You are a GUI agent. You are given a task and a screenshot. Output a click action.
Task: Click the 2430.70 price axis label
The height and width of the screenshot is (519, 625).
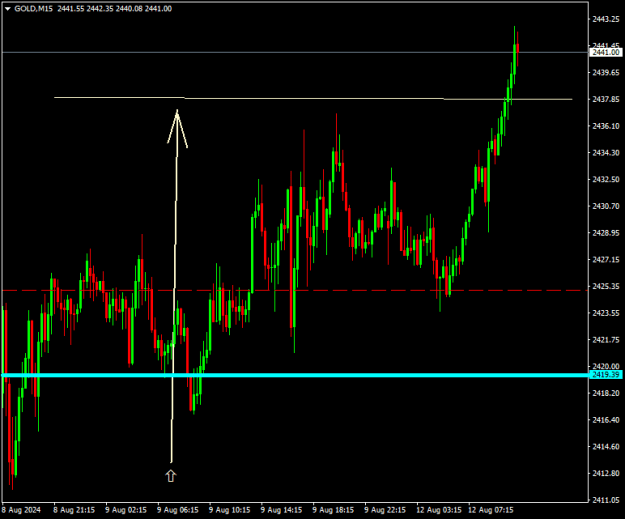(x=606, y=206)
